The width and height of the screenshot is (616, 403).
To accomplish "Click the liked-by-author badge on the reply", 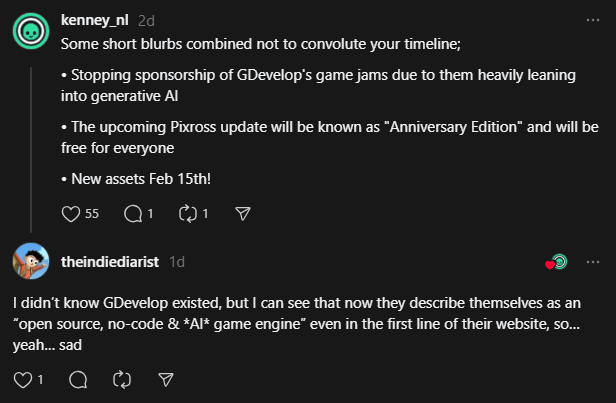I will (557, 262).
